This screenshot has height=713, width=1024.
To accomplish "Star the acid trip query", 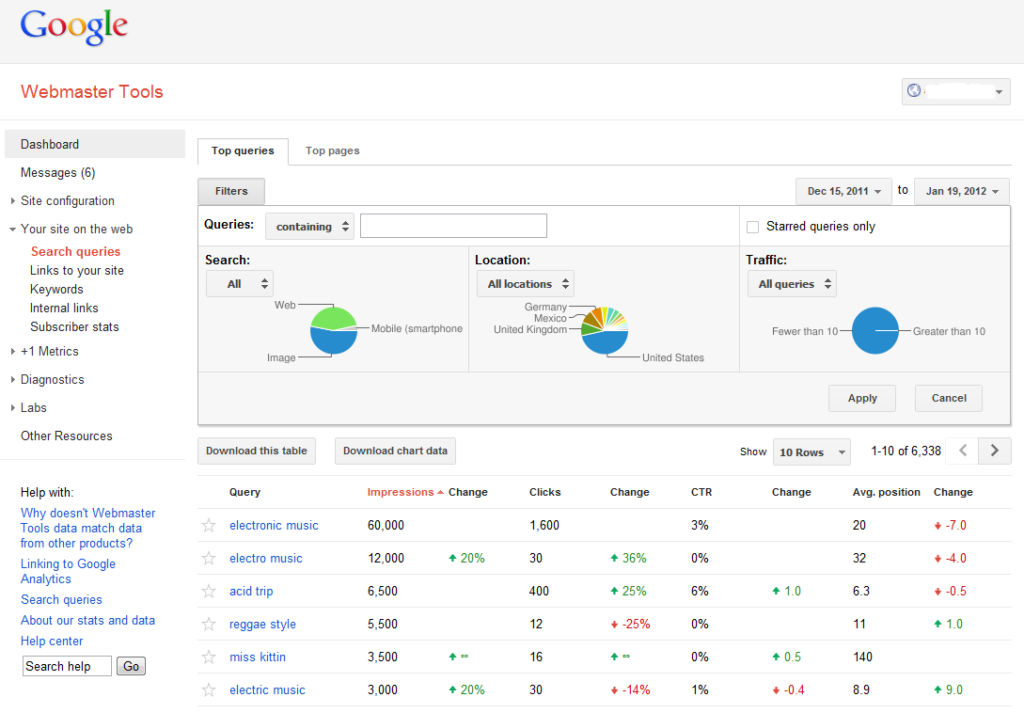I will pos(208,591).
